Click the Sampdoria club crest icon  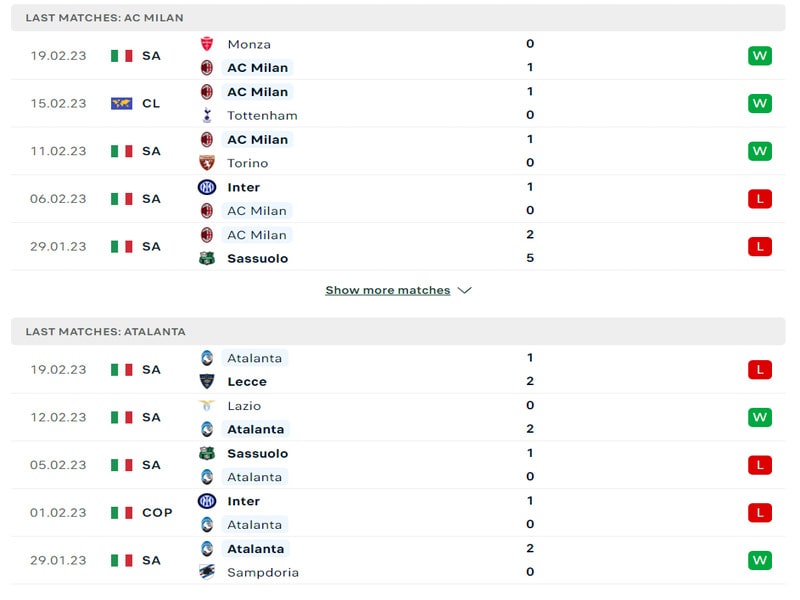[207, 572]
